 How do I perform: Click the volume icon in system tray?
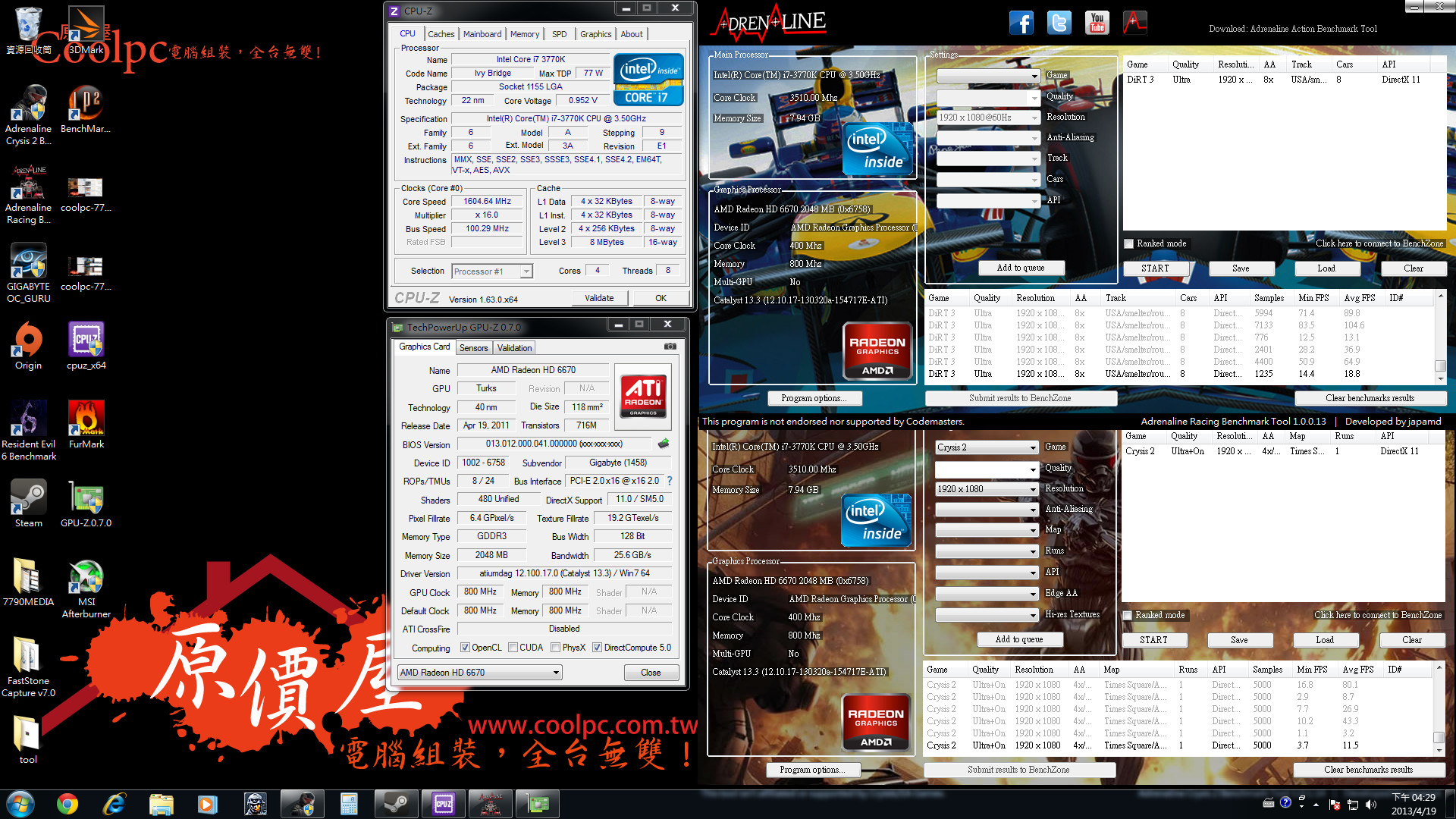click(1371, 805)
